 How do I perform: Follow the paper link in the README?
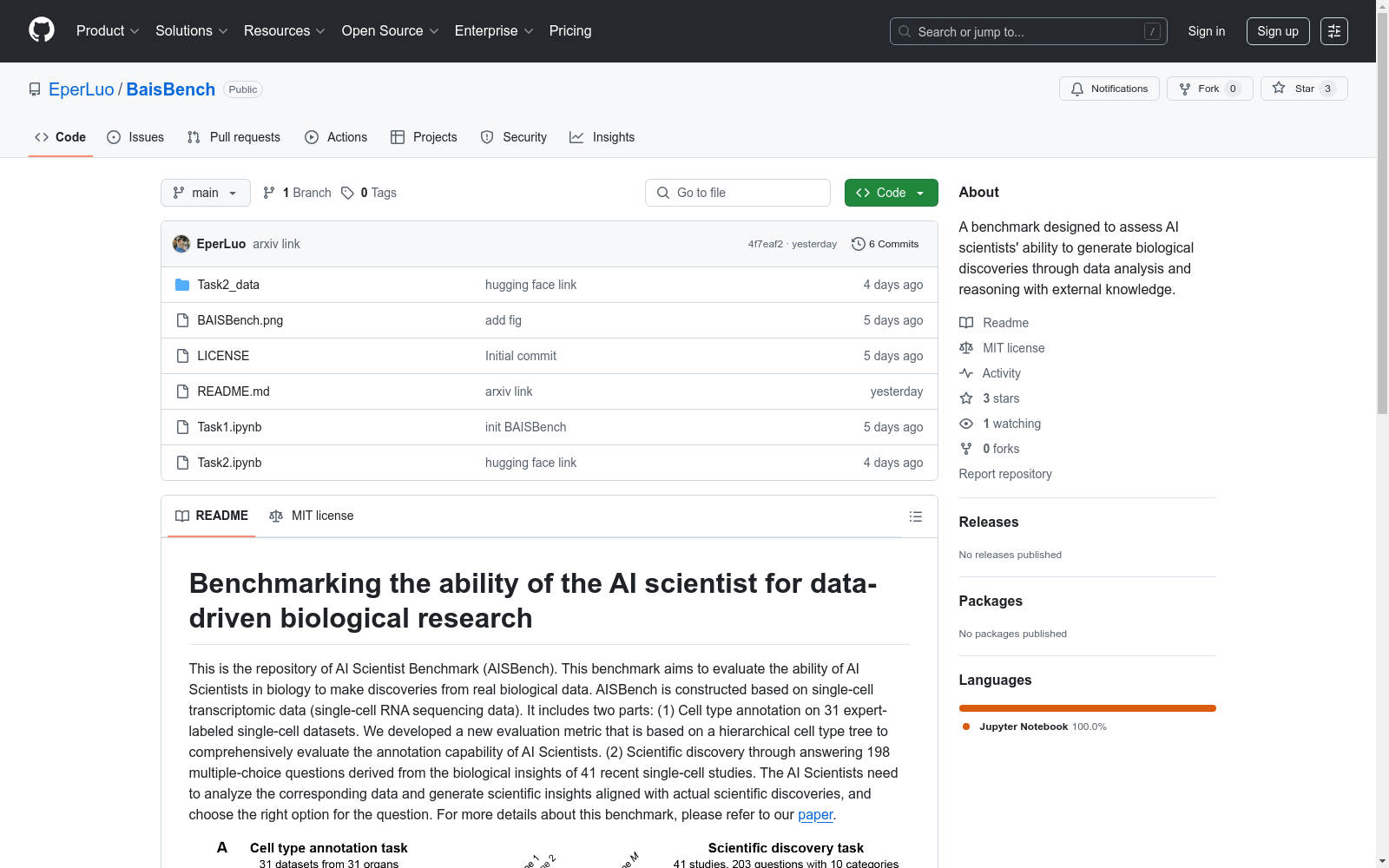pos(815,814)
